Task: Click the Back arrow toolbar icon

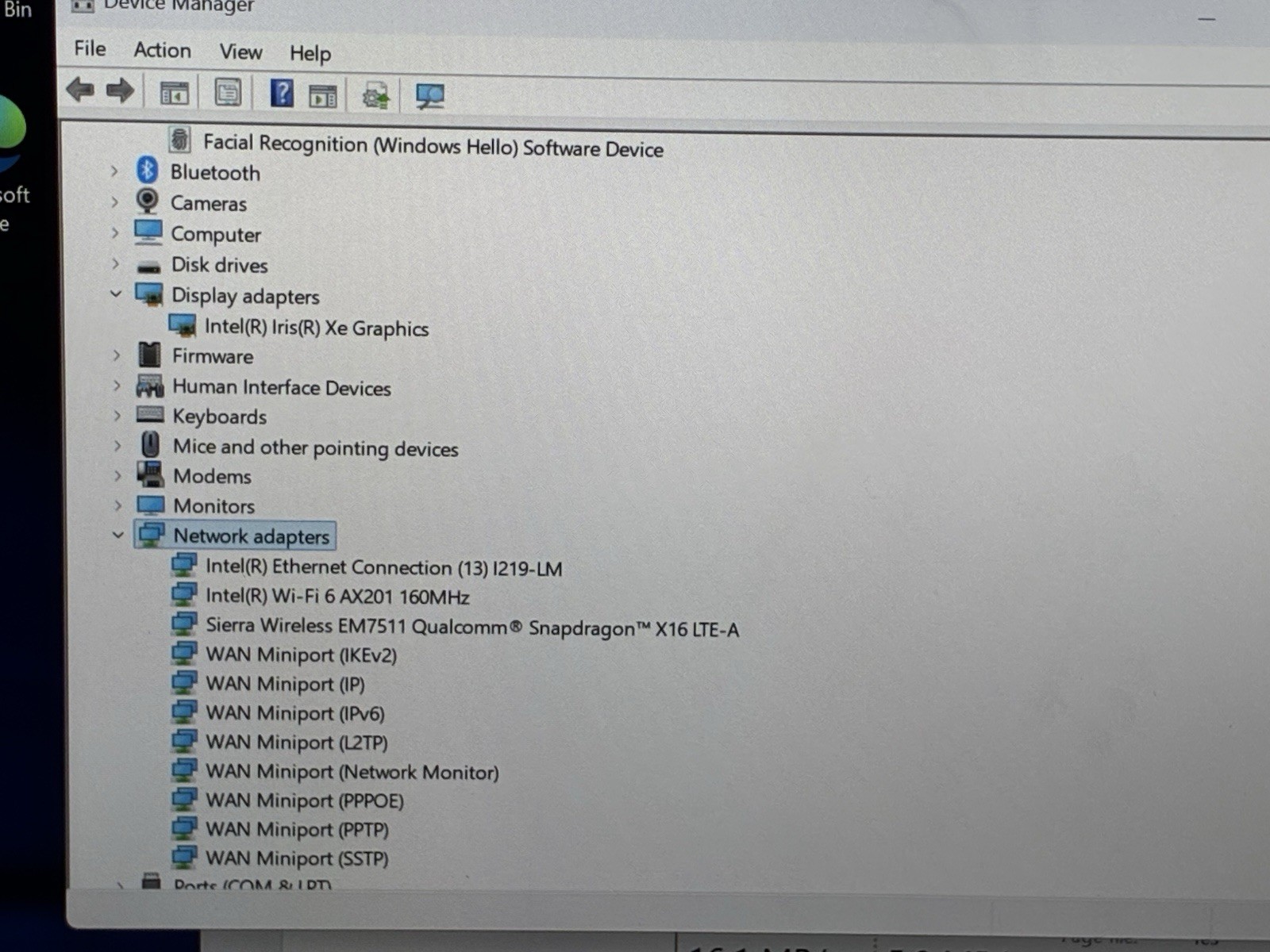Action: [x=80, y=90]
